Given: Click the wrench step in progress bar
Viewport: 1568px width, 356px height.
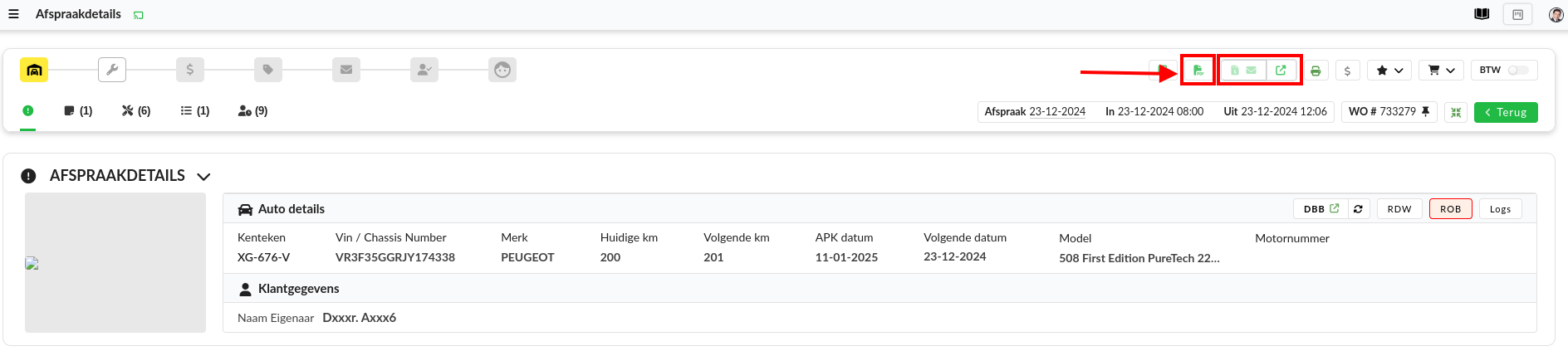Looking at the screenshot, I should point(112,70).
